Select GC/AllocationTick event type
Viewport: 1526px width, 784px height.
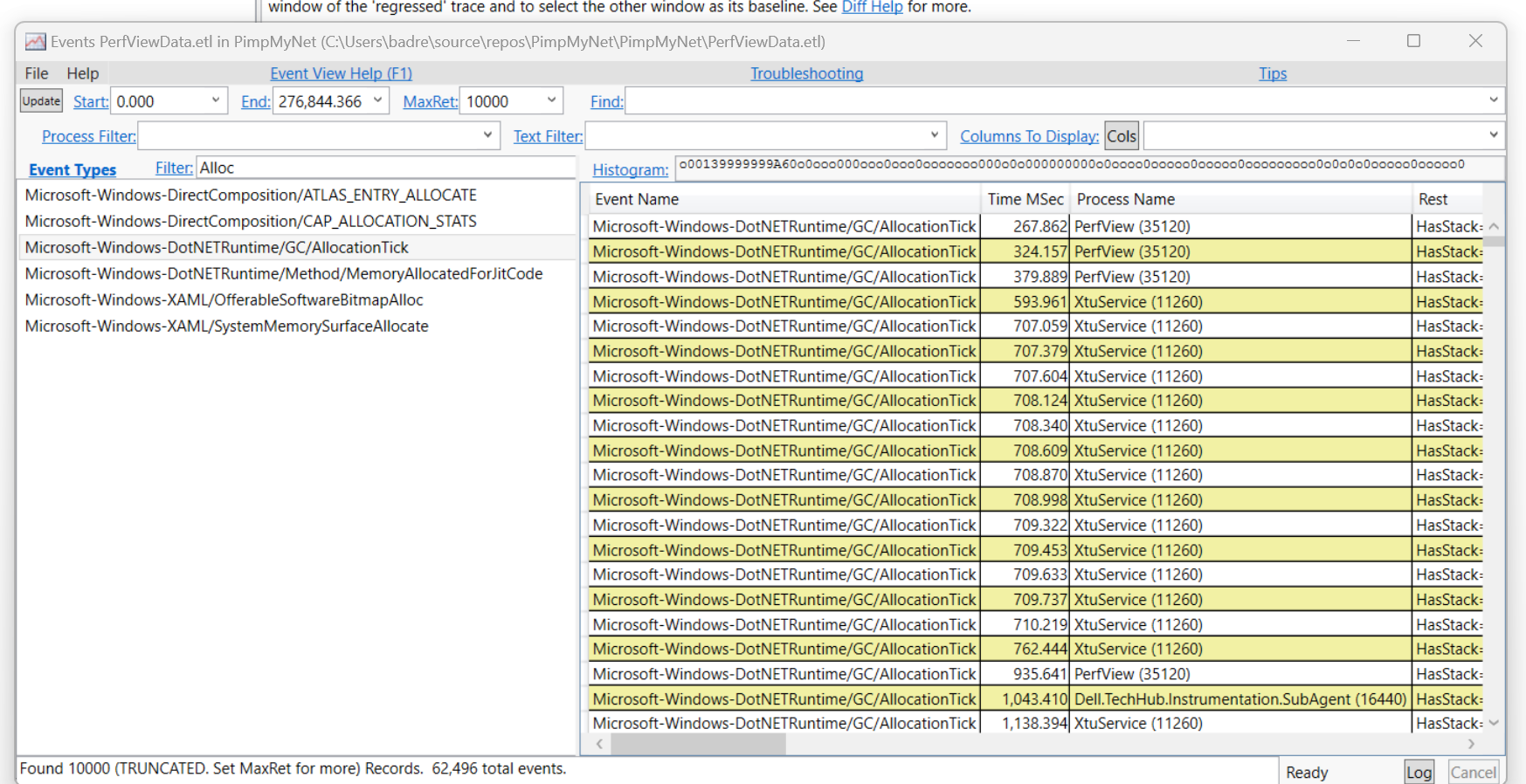coord(297,248)
